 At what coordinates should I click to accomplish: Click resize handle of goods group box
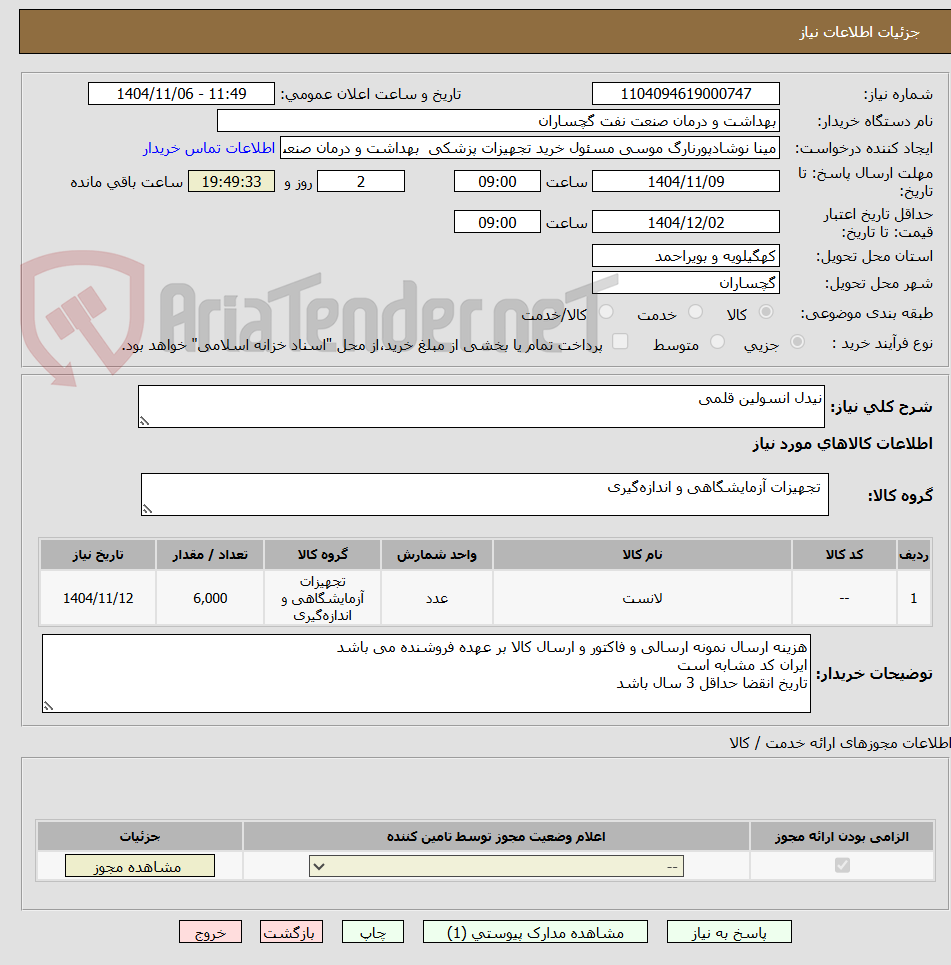(147, 510)
